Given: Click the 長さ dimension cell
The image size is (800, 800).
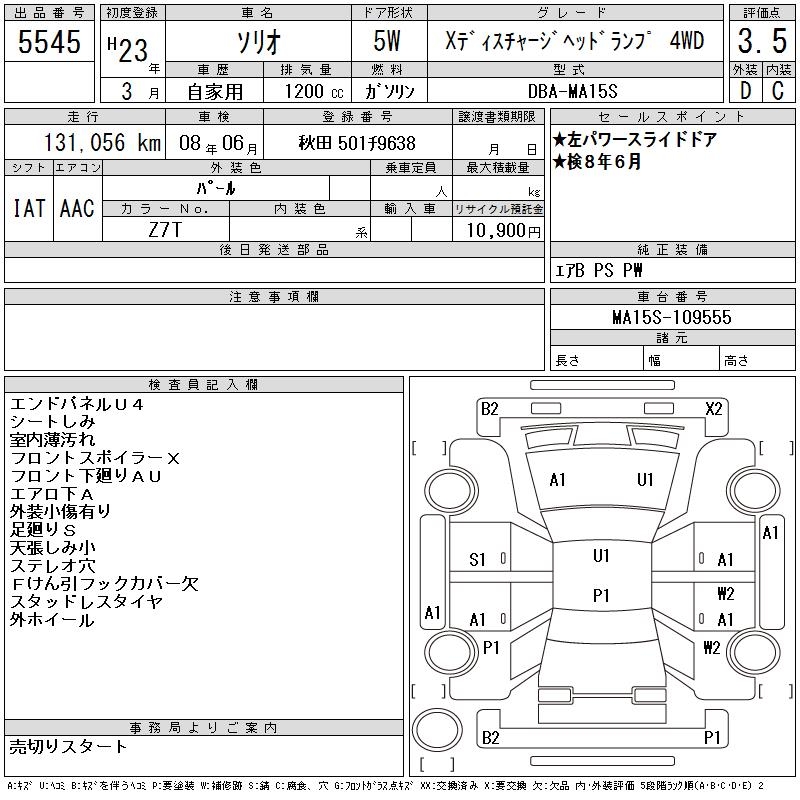Looking at the screenshot, I should 596,359.
